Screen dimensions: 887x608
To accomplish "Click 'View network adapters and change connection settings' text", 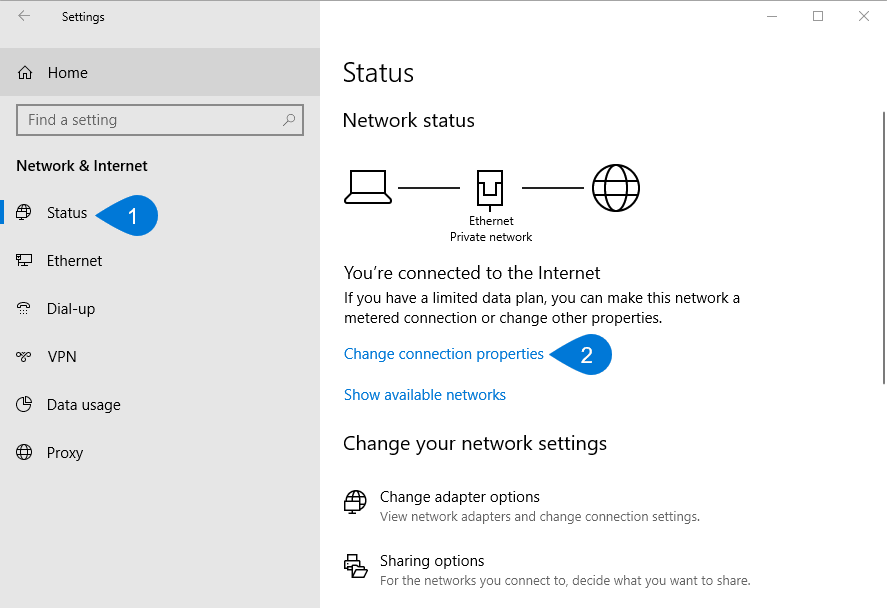I will [540, 517].
